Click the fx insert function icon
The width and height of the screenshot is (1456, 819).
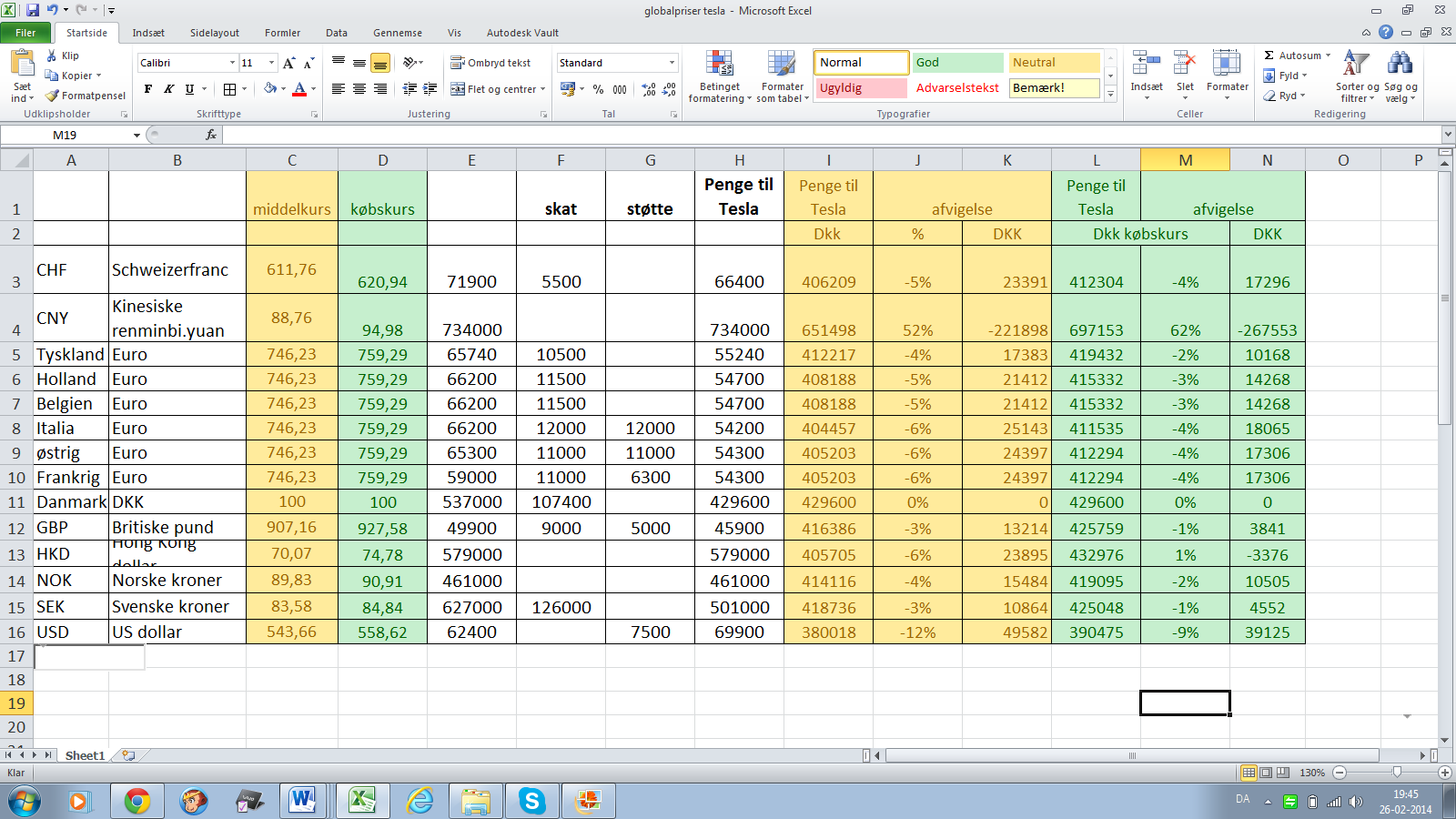(210, 135)
